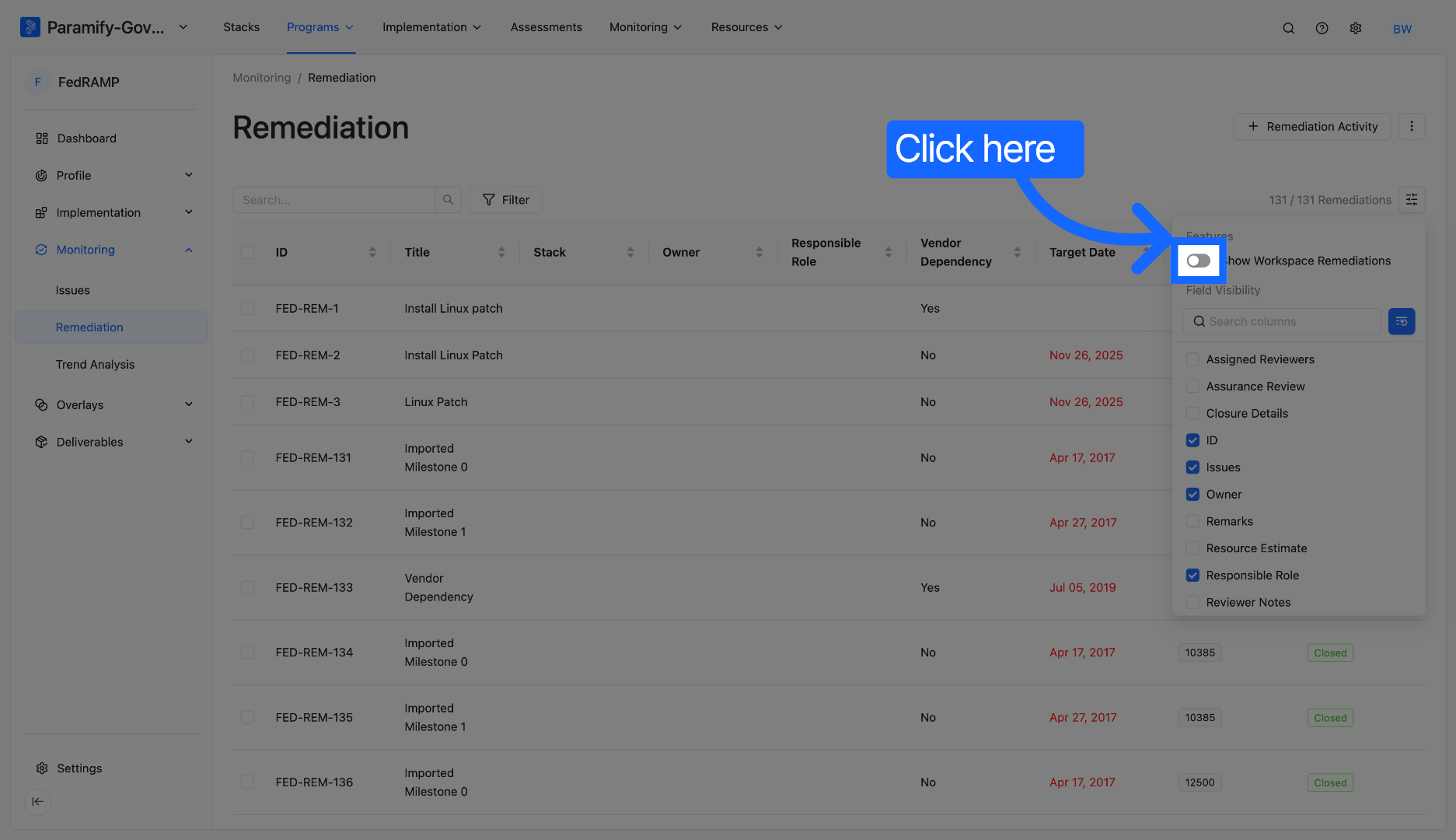Click the Monitoring refresh icon in sidebar
The height and width of the screenshot is (840, 1456).
(x=41, y=250)
